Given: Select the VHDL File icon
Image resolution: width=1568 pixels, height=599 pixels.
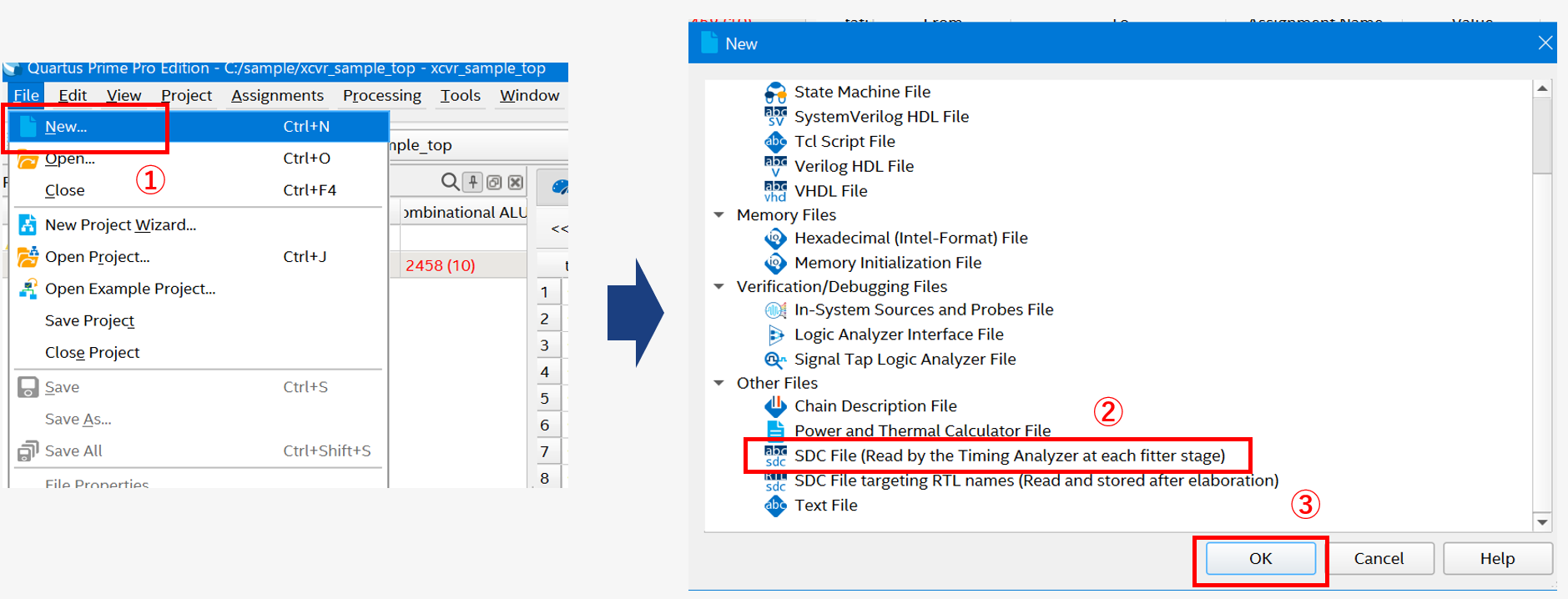Looking at the screenshot, I should [775, 191].
